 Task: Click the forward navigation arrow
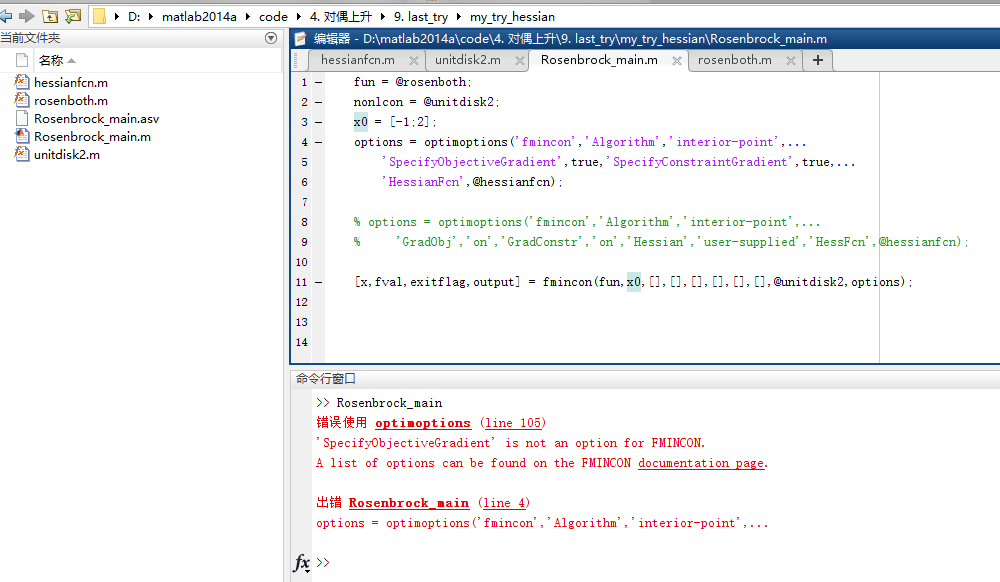click(x=26, y=16)
